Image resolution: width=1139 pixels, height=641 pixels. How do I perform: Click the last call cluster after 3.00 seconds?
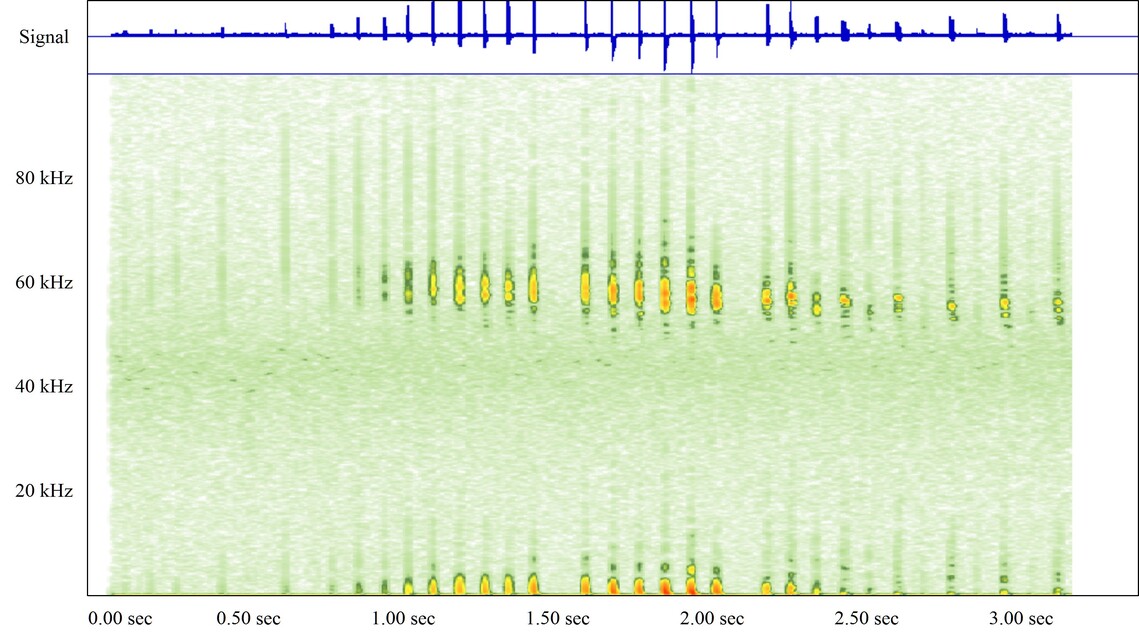tap(1057, 300)
